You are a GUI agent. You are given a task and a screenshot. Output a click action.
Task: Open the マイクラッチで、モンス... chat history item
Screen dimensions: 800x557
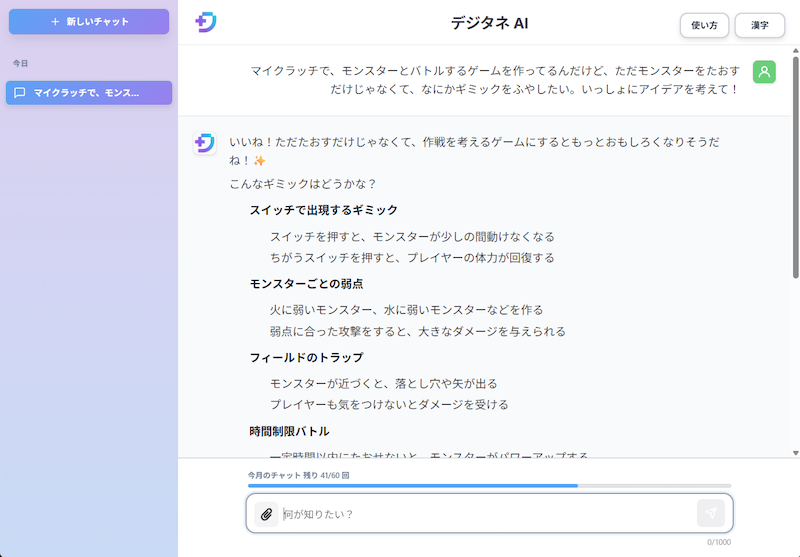click(89, 93)
